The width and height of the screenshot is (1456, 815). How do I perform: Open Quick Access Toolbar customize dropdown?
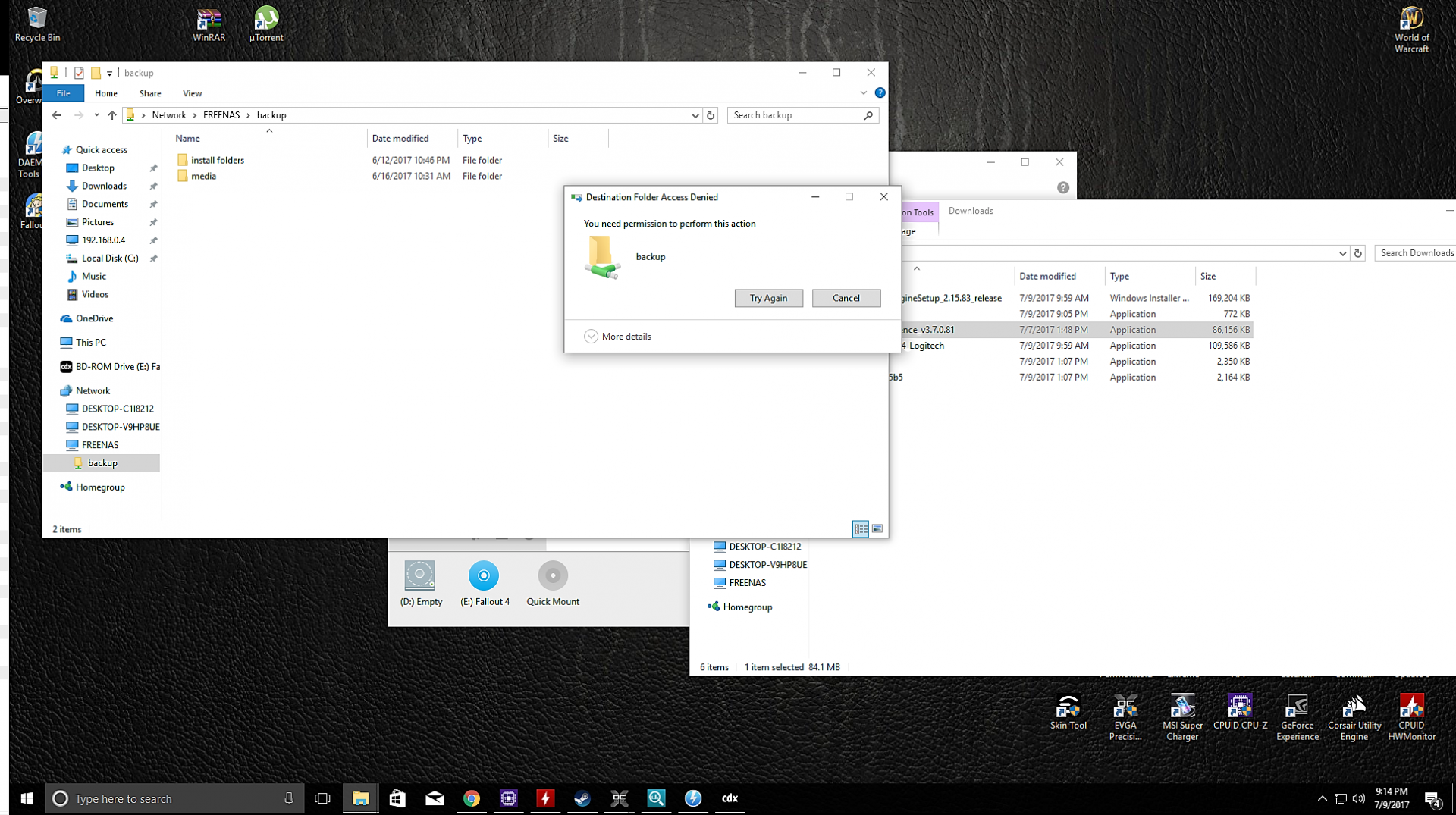point(110,74)
